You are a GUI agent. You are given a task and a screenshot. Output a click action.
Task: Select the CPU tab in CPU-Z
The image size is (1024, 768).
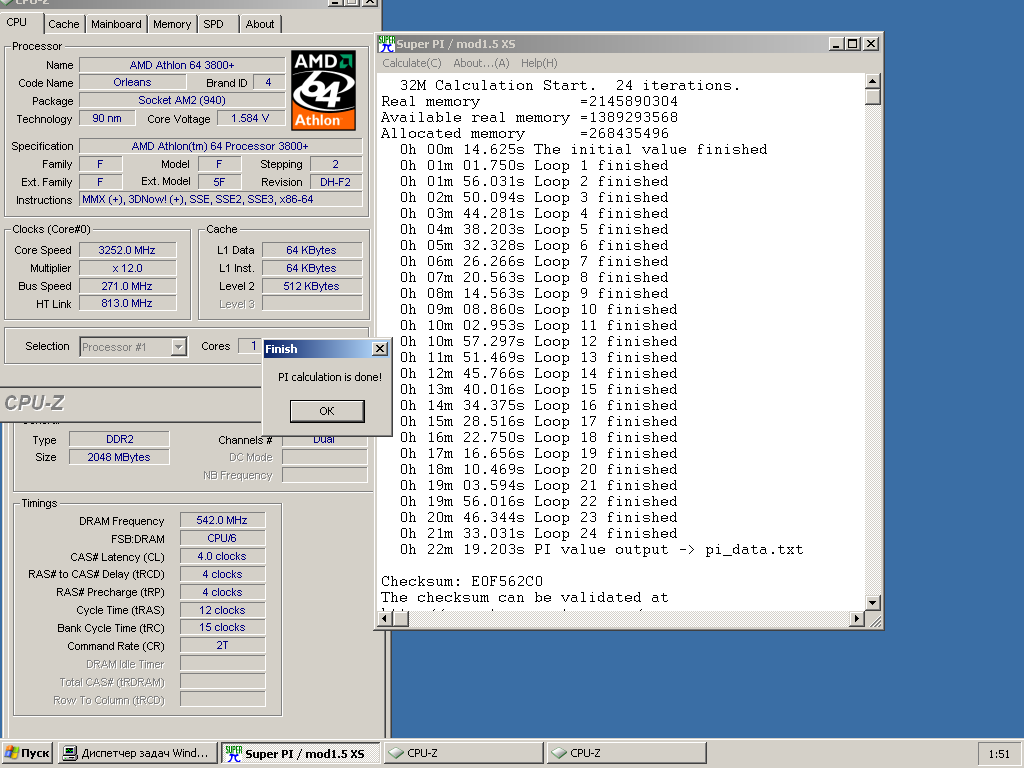coord(17,22)
